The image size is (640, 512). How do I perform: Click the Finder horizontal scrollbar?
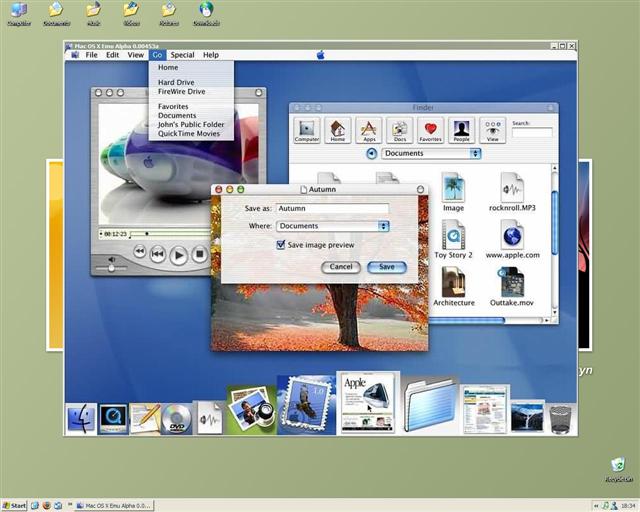467,321
